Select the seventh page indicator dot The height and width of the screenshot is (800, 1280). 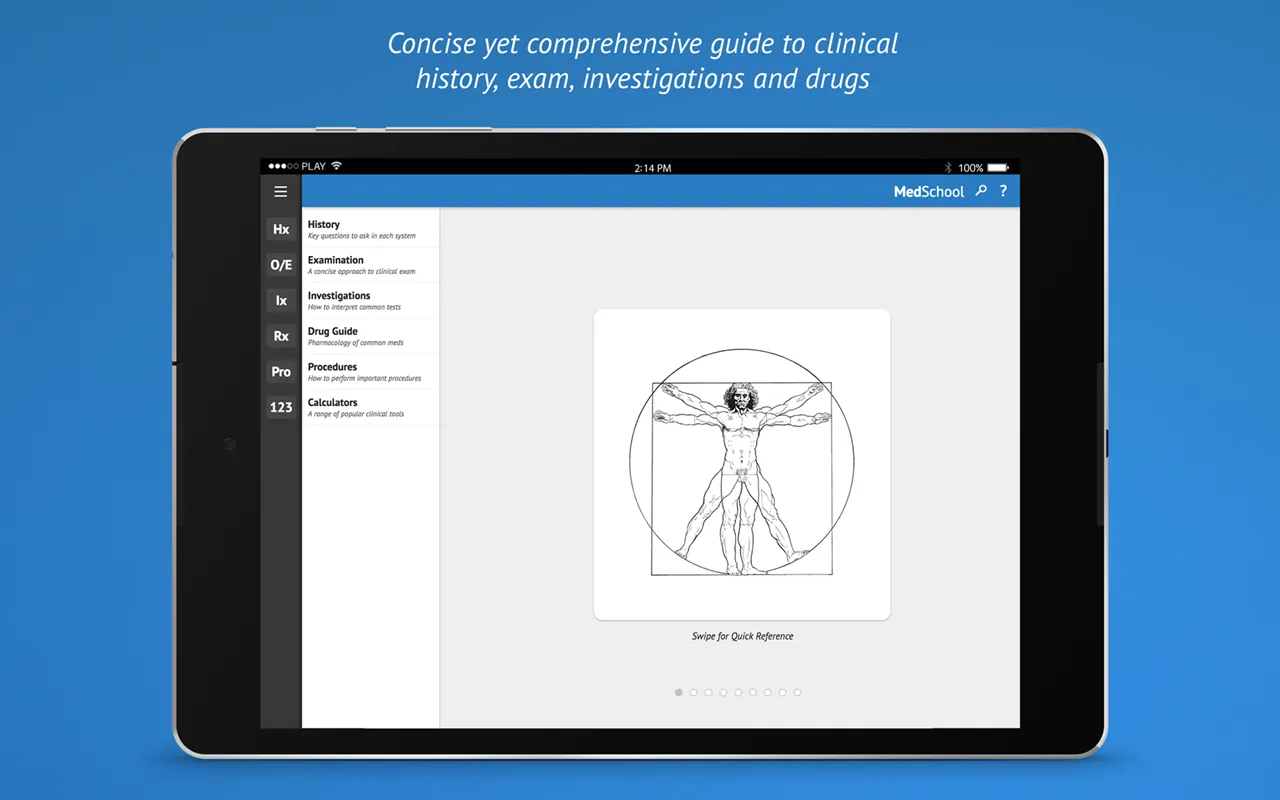click(x=768, y=692)
